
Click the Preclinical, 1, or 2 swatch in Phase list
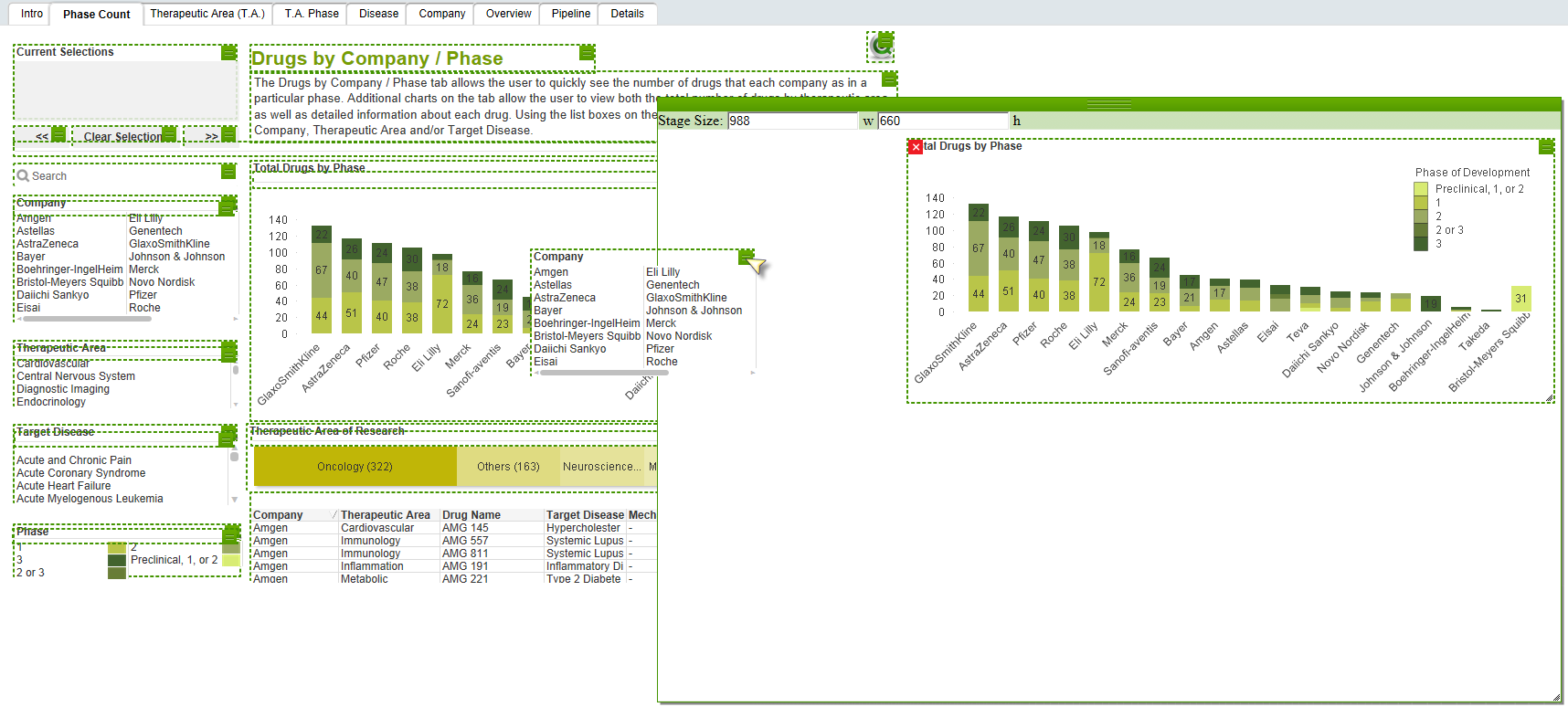click(231, 560)
